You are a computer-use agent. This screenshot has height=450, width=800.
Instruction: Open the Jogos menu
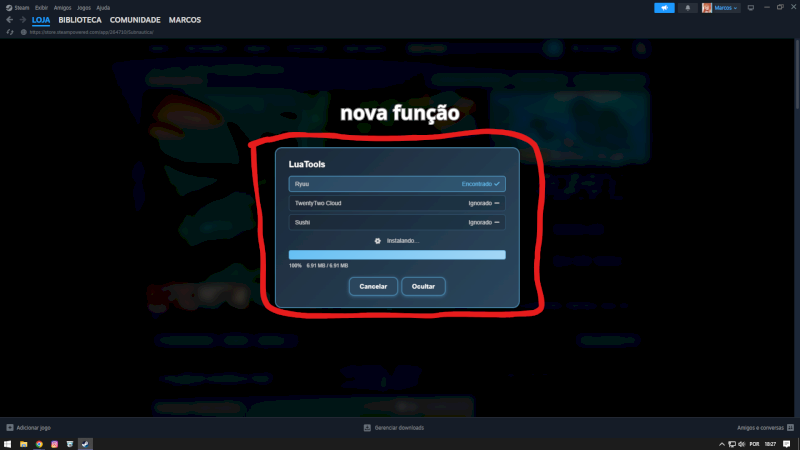pyautogui.click(x=84, y=8)
